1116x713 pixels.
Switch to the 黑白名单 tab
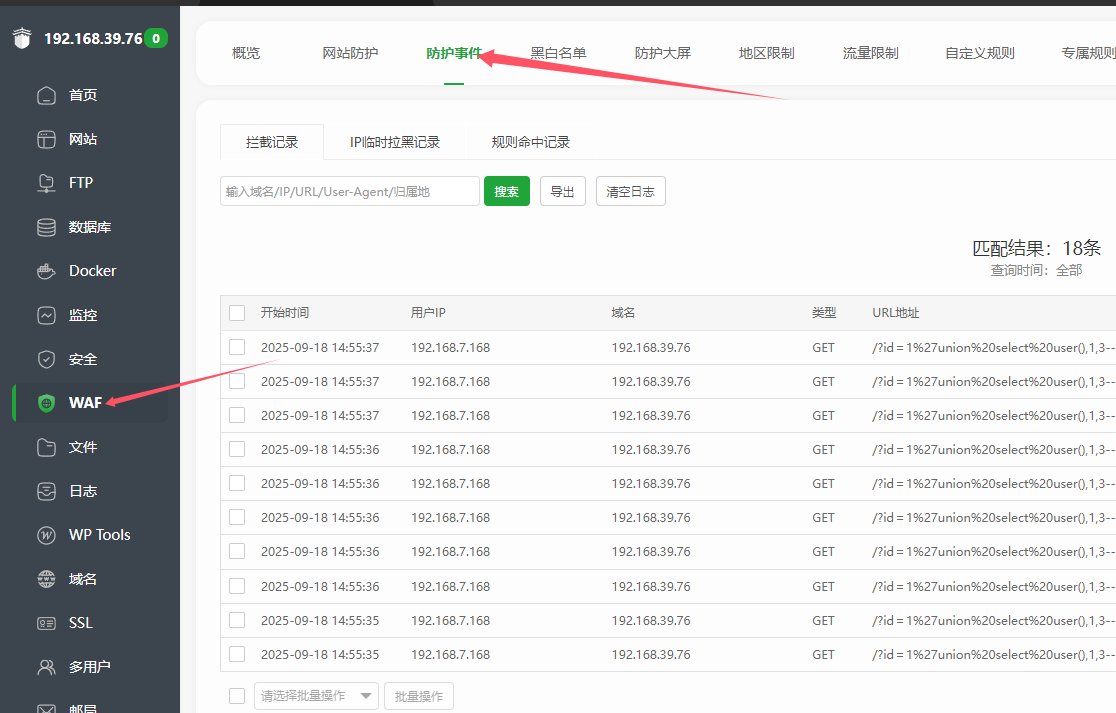(558, 53)
